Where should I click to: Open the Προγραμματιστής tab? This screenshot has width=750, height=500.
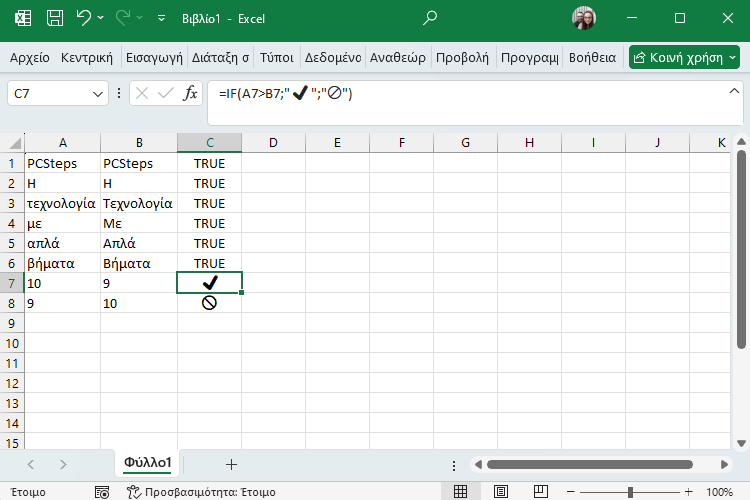529,57
